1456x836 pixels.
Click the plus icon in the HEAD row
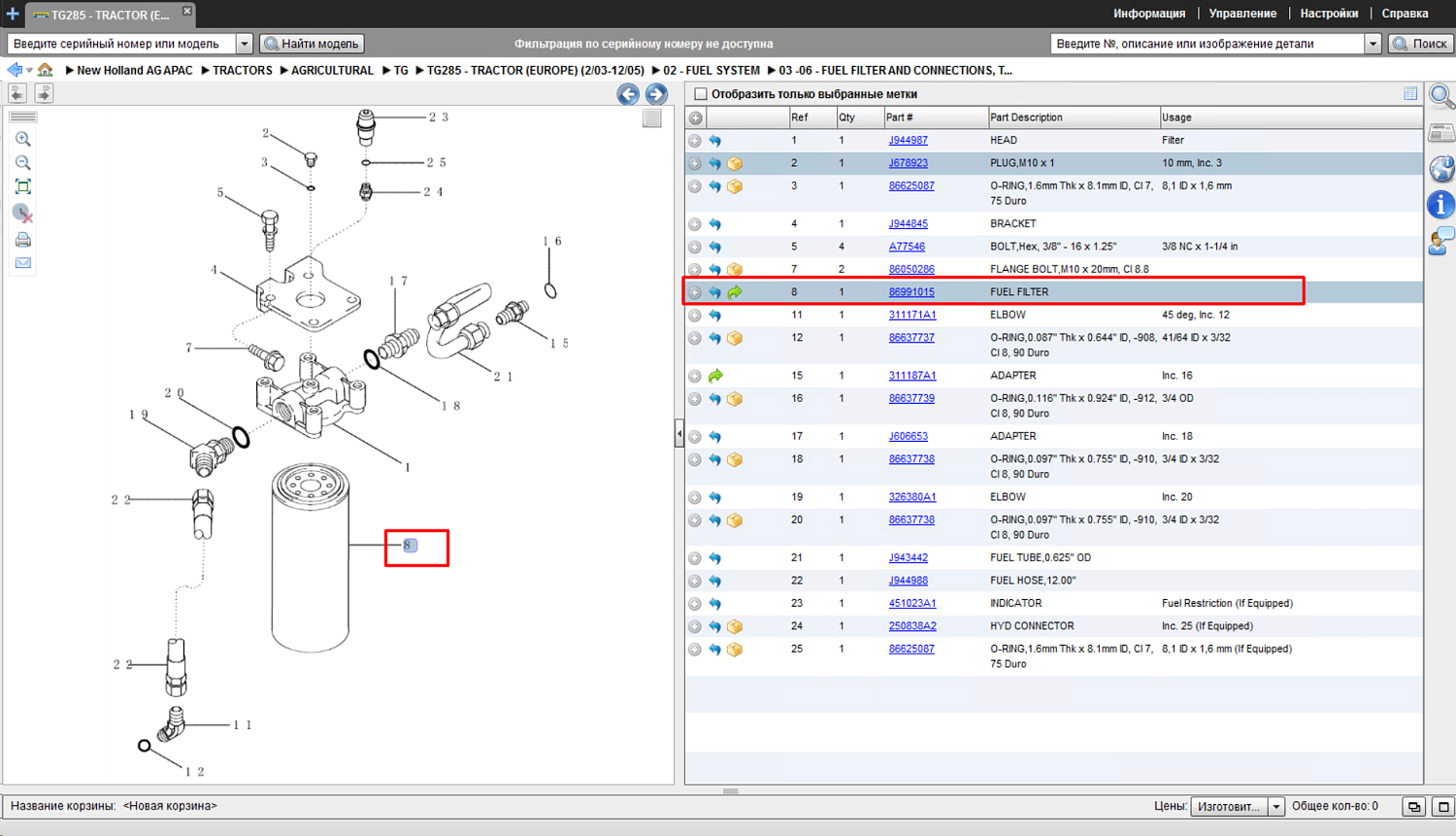click(x=695, y=141)
